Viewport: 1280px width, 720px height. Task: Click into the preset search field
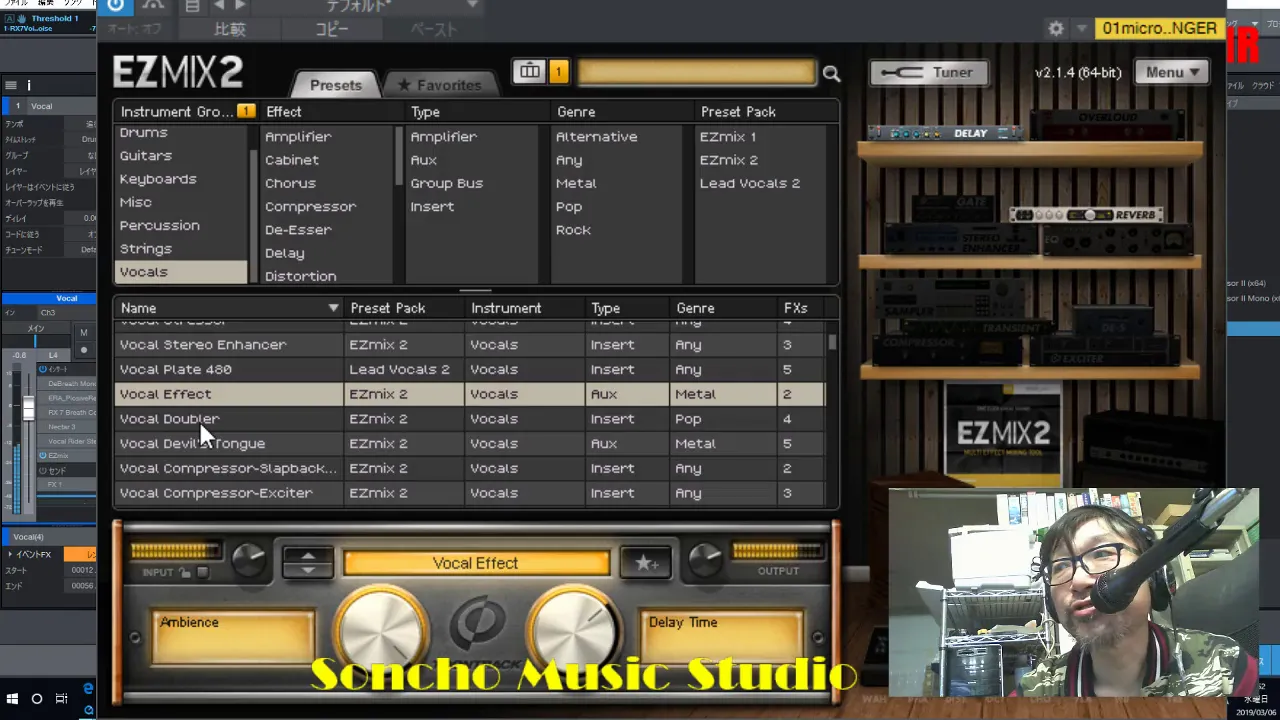(696, 72)
